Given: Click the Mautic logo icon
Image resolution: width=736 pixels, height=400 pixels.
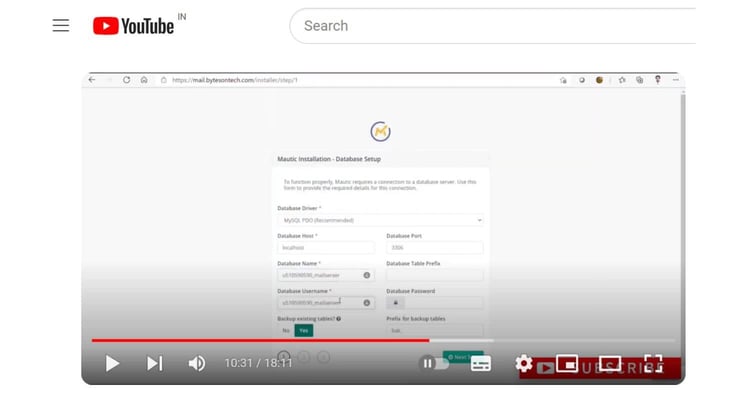Looking at the screenshot, I should pos(380,131).
